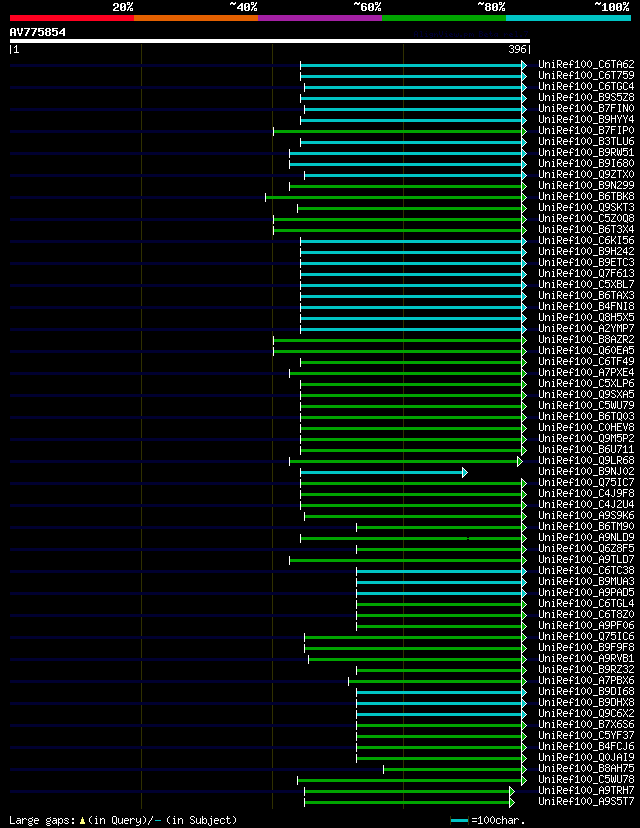Select the UniRef100_Q7F613 label

(586, 274)
